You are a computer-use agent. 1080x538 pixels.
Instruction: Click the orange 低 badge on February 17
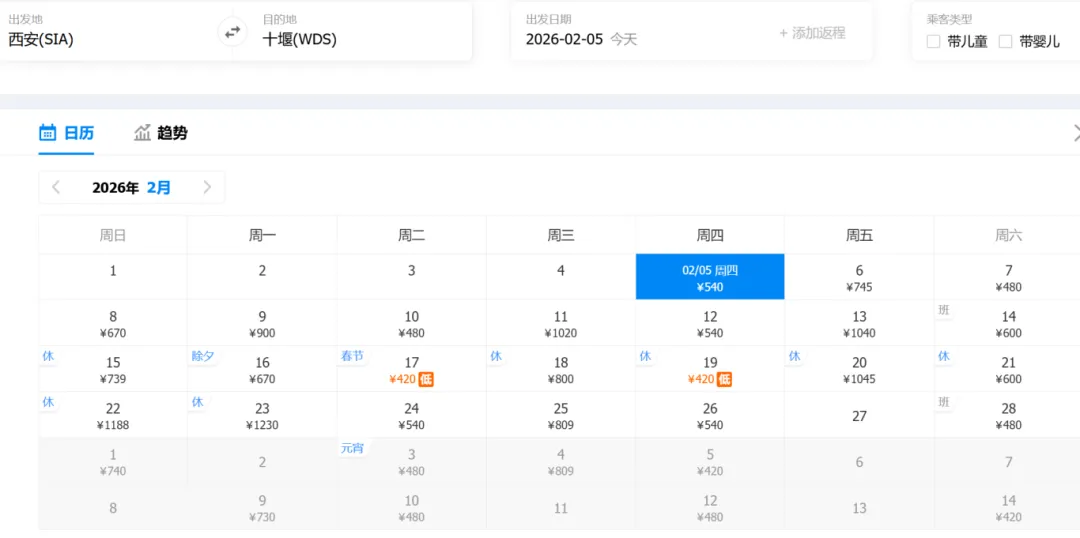coord(426,379)
